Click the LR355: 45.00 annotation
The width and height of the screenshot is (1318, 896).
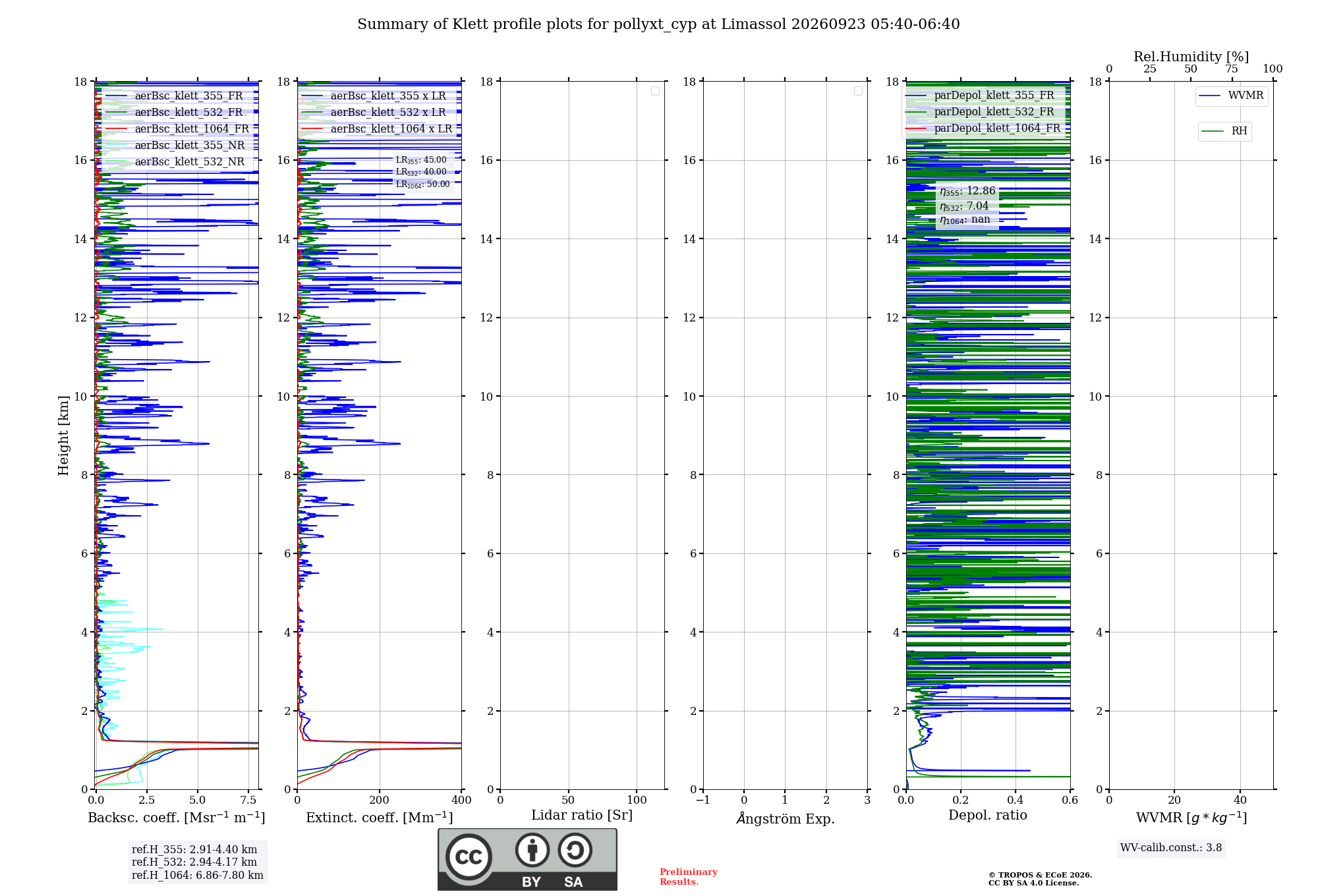(421, 159)
